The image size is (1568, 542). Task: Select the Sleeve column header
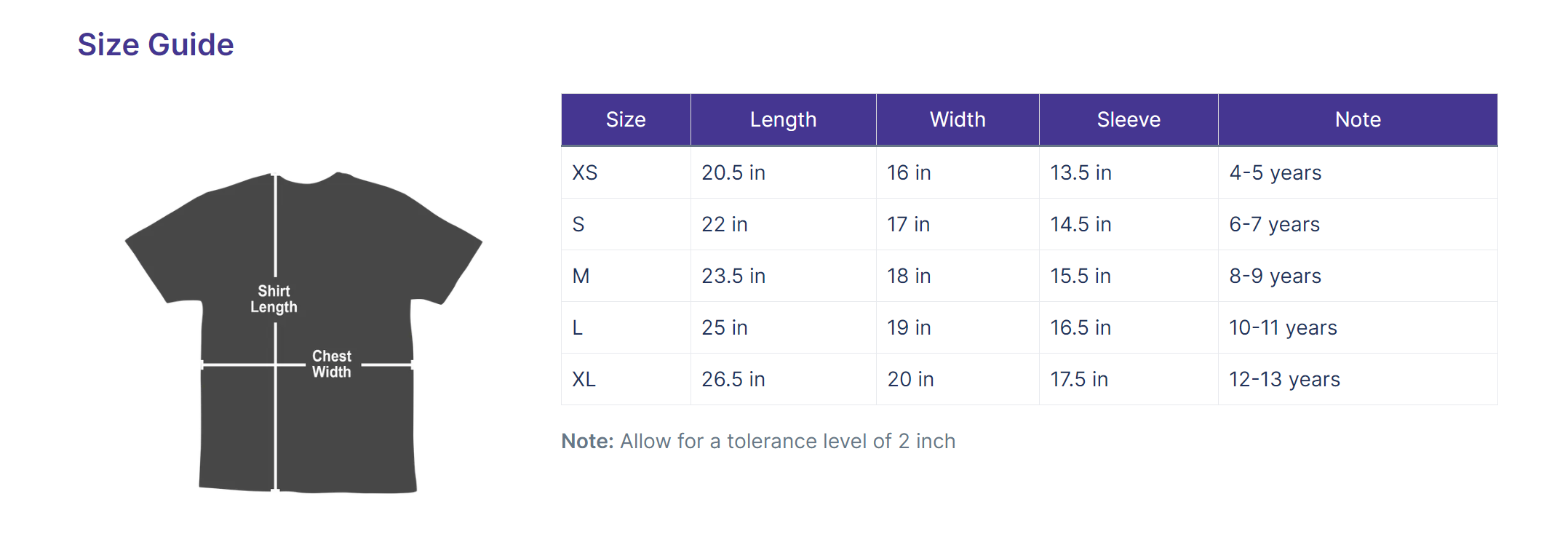click(1129, 119)
